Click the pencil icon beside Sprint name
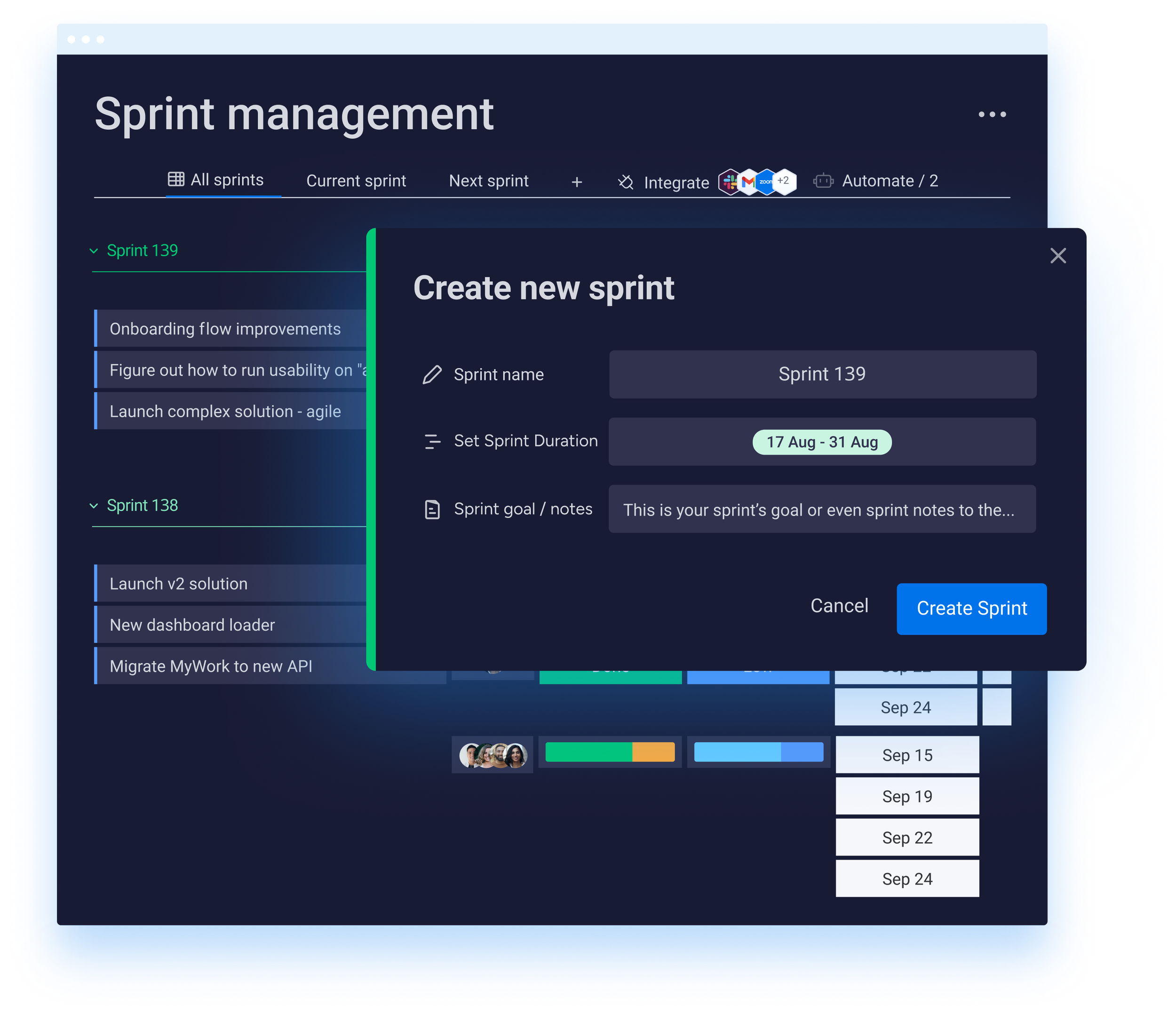This screenshot has width=1176, height=1013. 432,374
